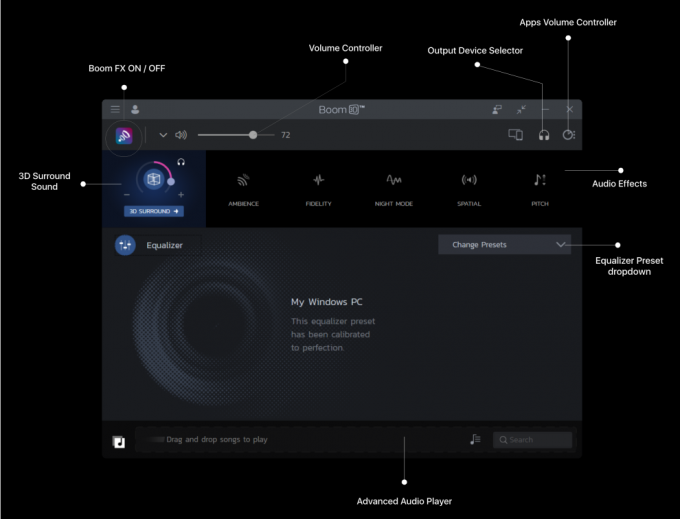Close the Boom 3D window

pos(569,109)
